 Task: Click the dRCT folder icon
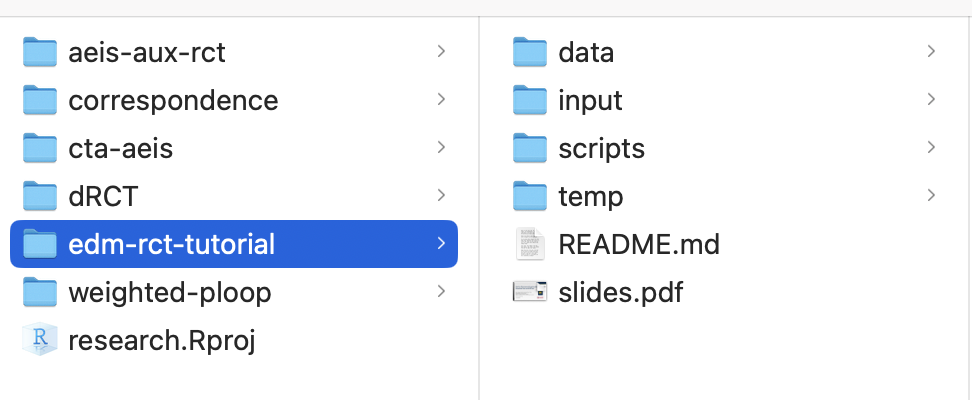[x=40, y=196]
